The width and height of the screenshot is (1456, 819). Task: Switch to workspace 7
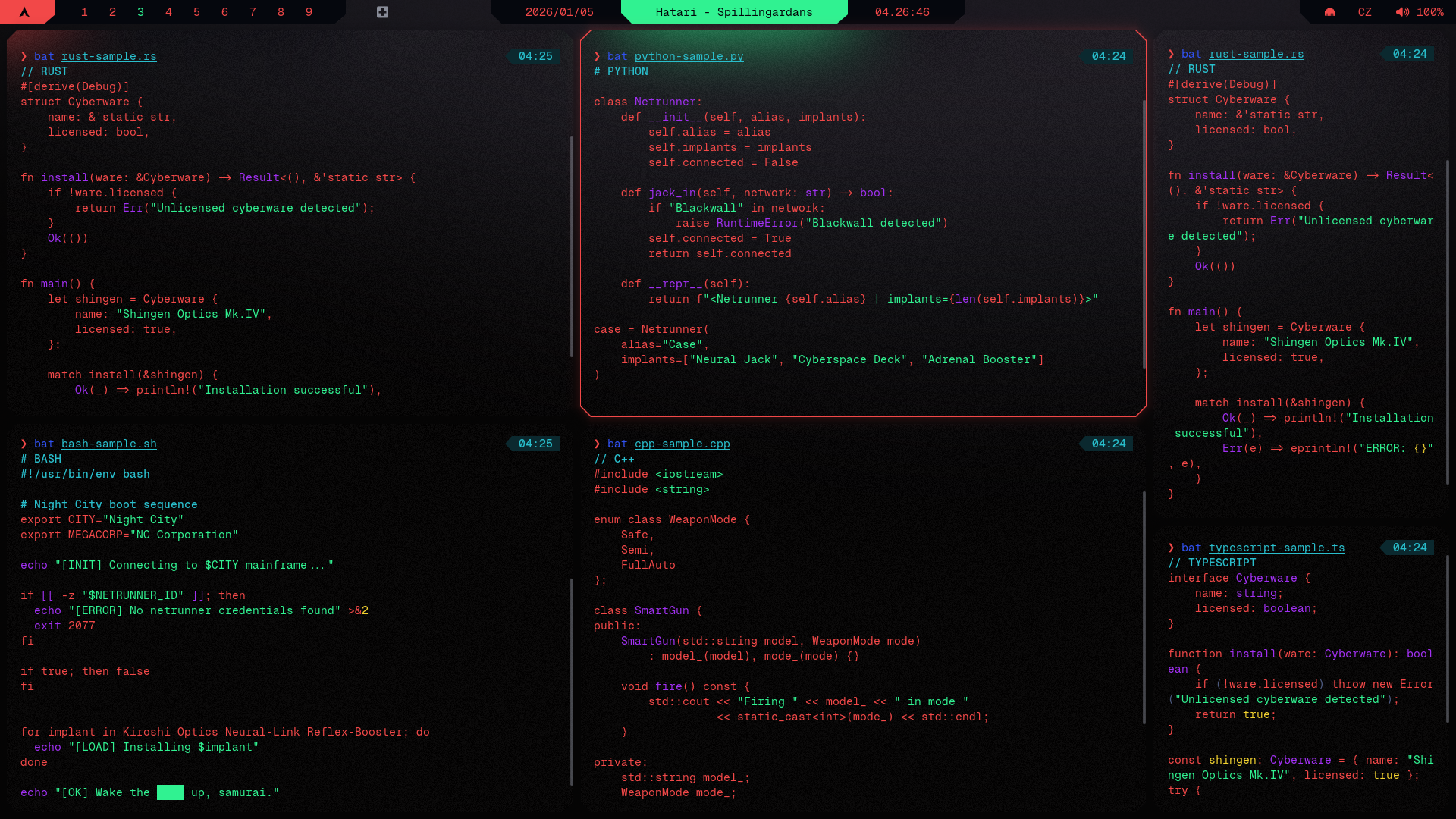[253, 12]
